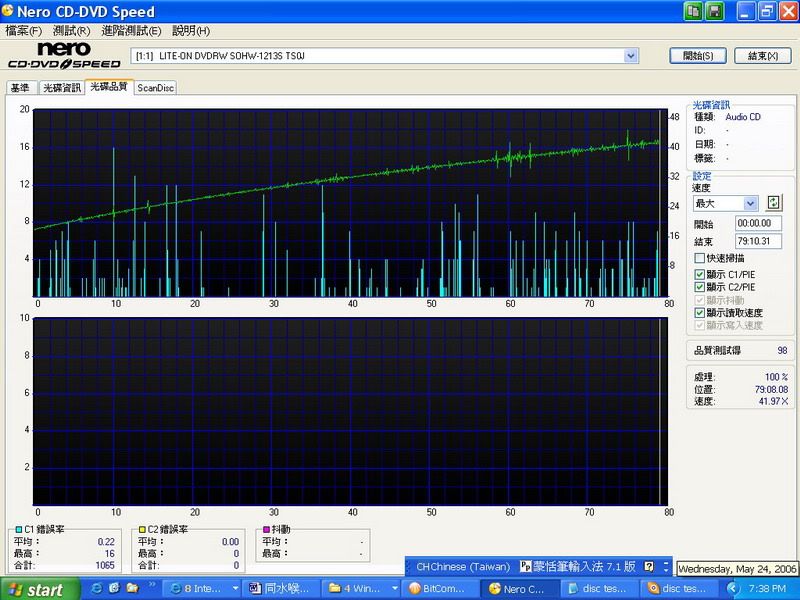Open the Windows start menu
The image size is (800, 600).
(x=40, y=589)
